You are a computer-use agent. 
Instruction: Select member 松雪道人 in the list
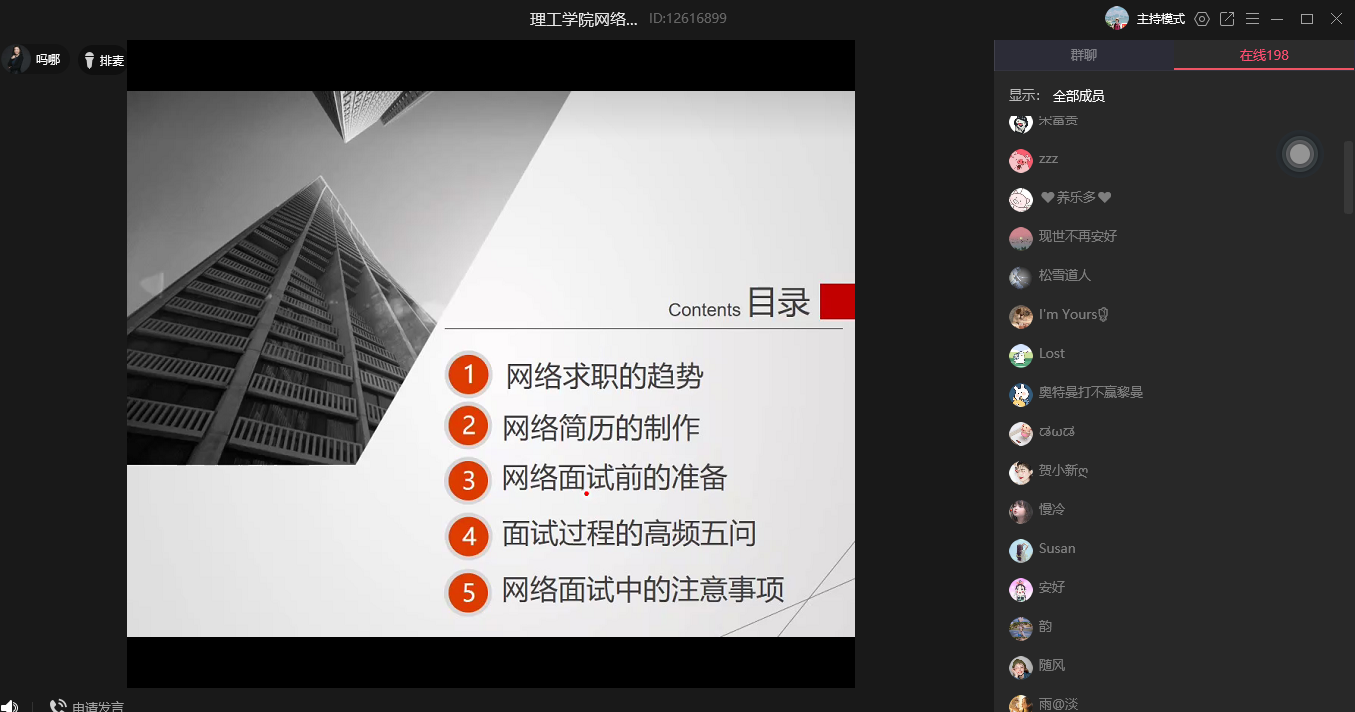tap(1064, 275)
